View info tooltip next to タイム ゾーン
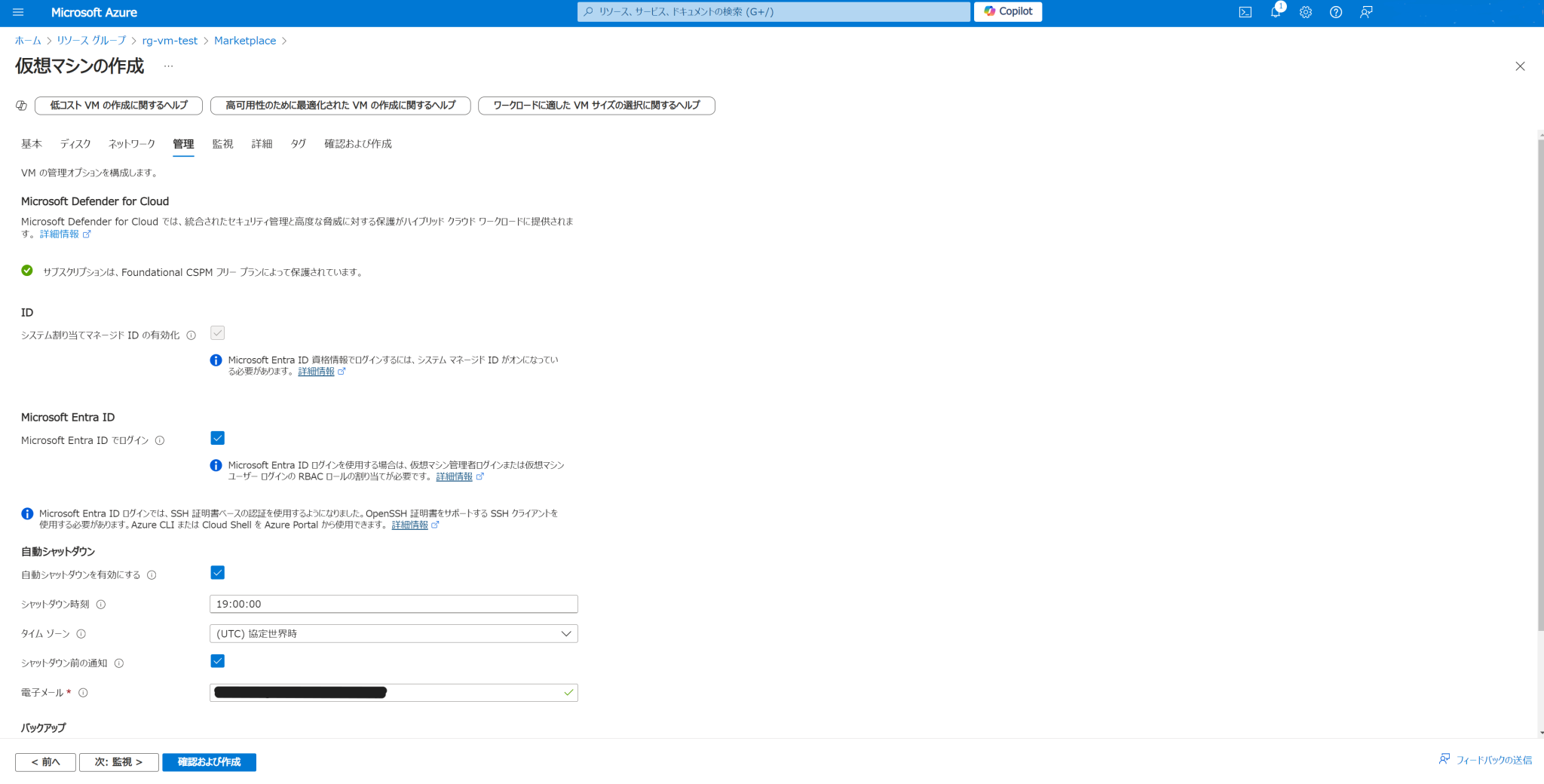Screen dimensions: 1544x784 82,634
